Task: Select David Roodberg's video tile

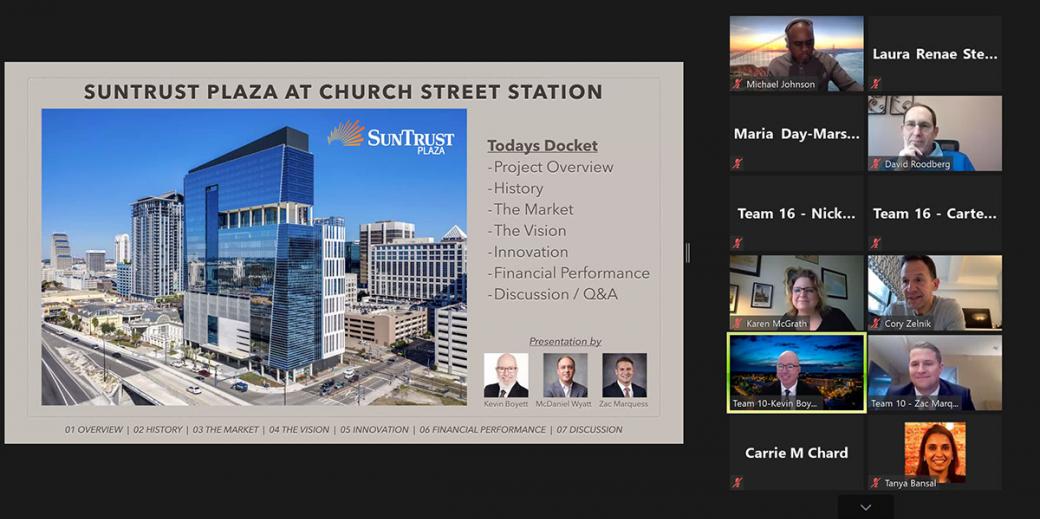Action: pyautogui.click(x=935, y=133)
